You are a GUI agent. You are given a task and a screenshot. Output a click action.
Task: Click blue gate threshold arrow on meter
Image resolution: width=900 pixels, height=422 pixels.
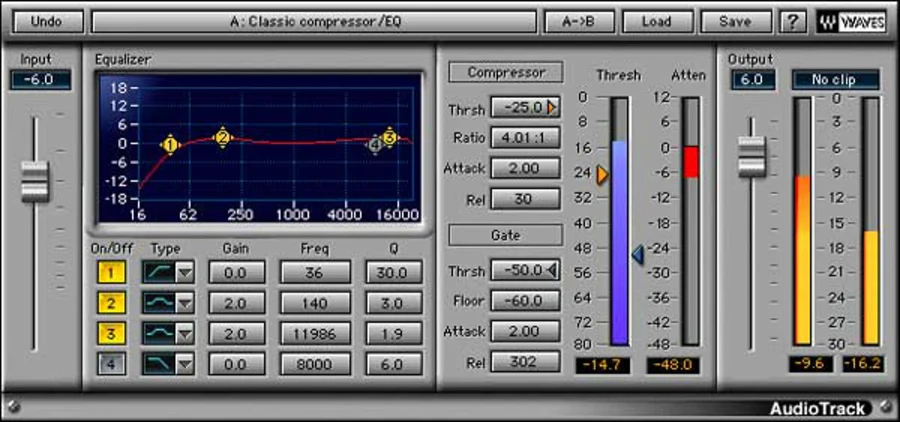(638, 254)
